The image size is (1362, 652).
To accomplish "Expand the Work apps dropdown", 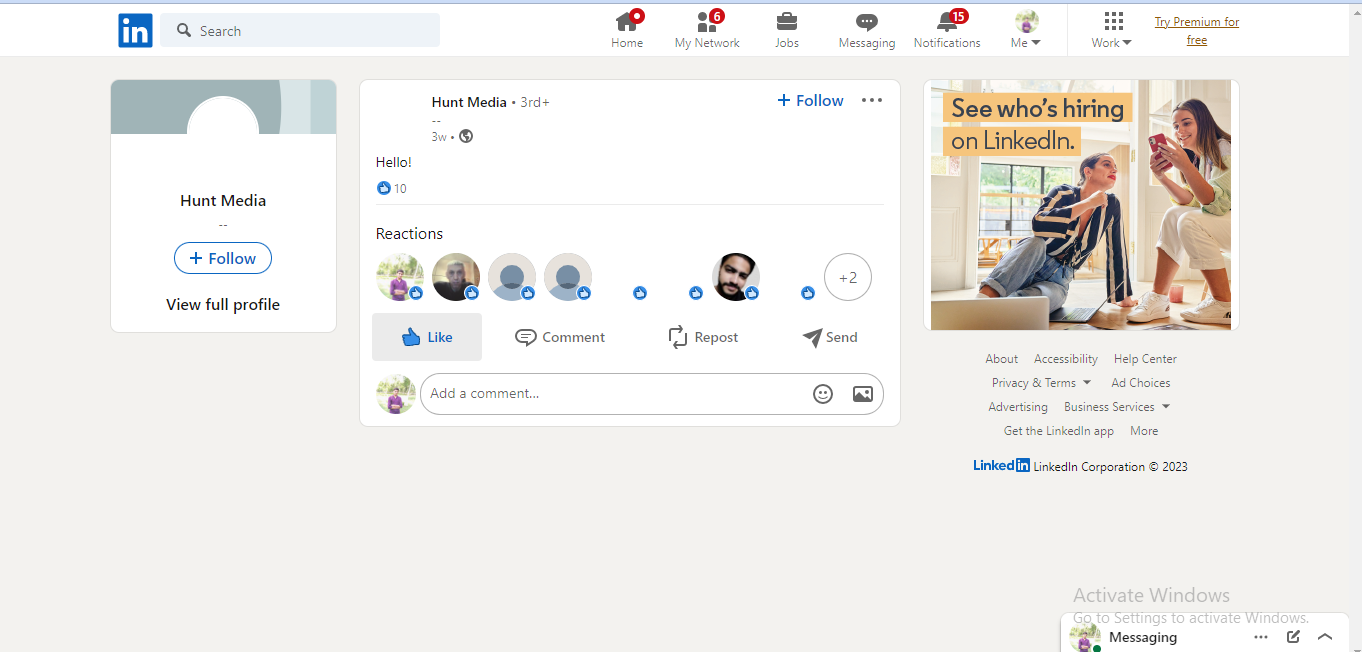I will click(1112, 29).
